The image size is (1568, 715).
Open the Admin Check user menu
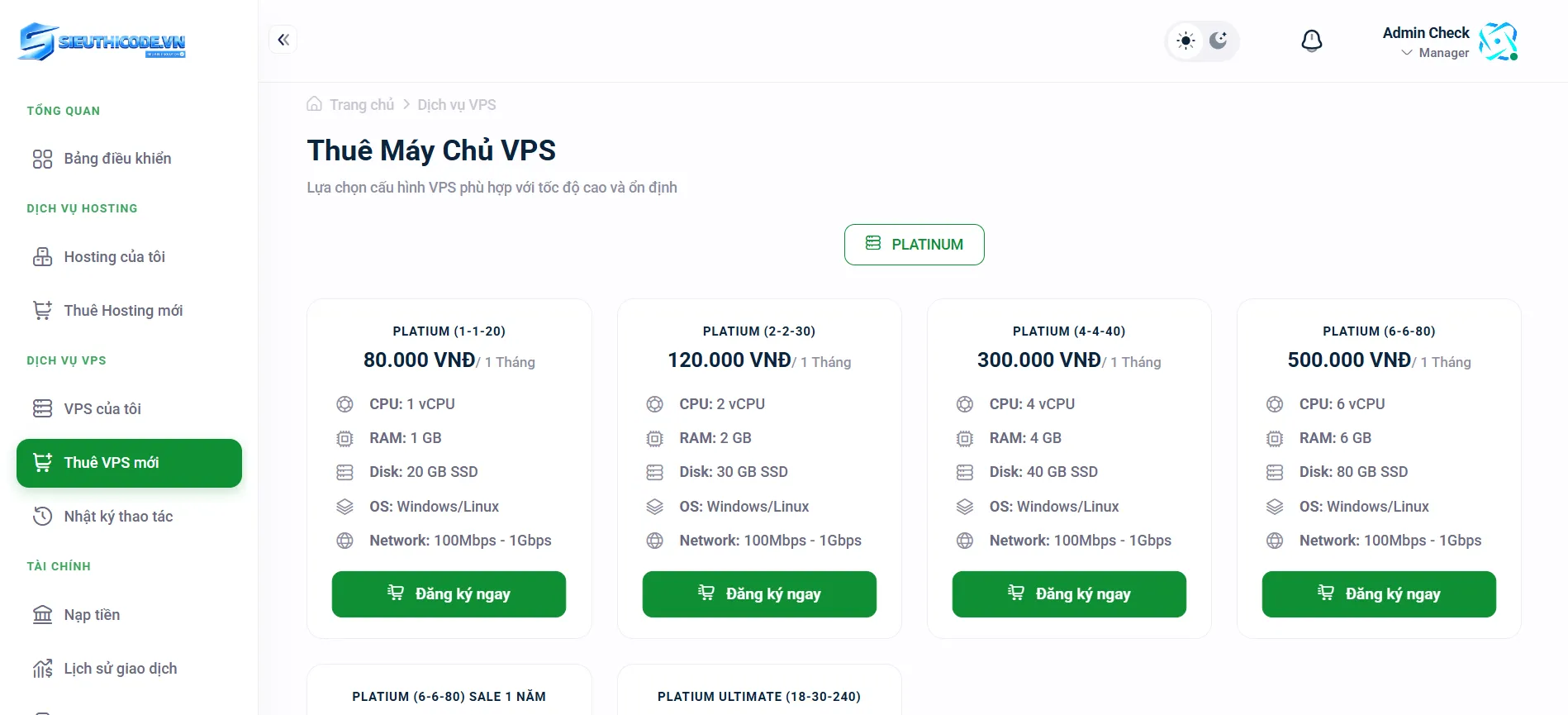[1426, 33]
